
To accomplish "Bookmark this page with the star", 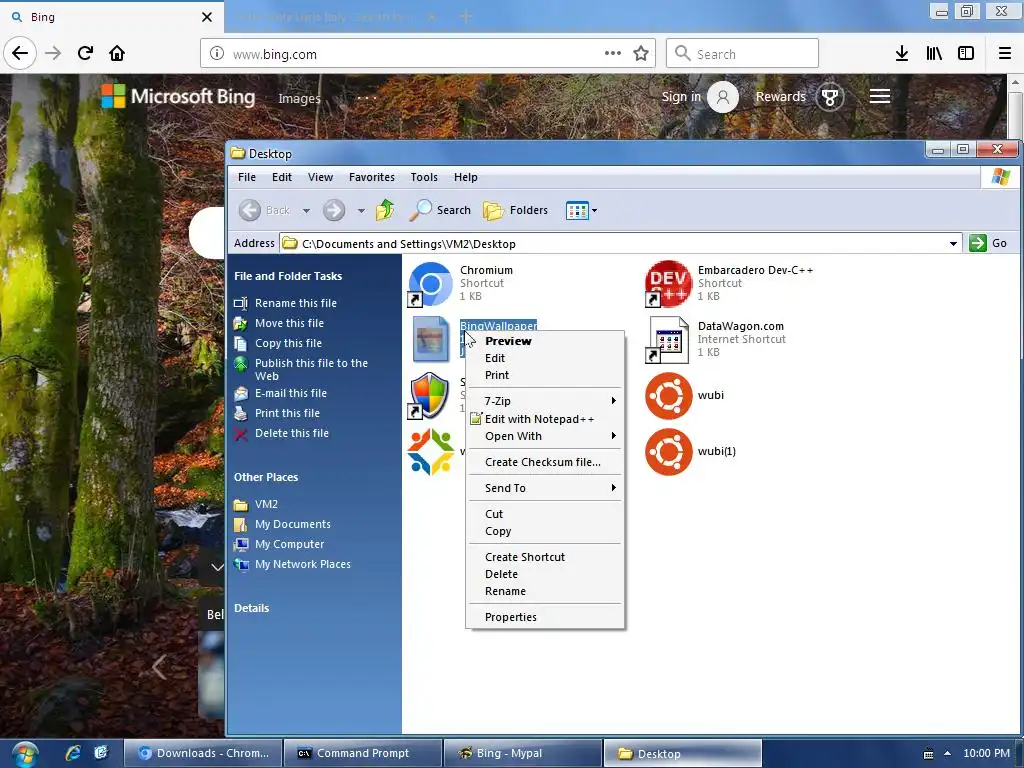I will coord(641,54).
